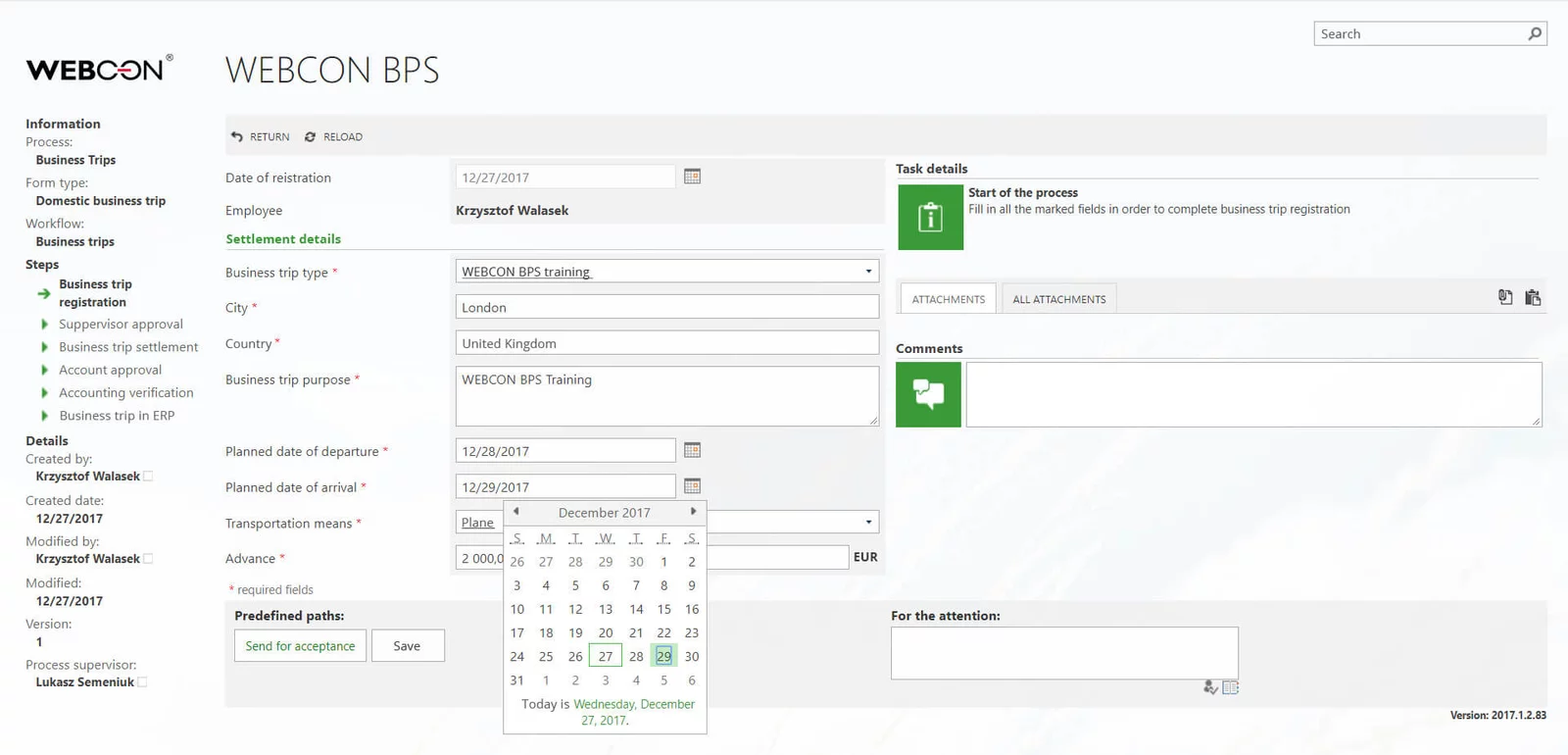Click the search magnifier icon
The image size is (1568, 755).
click(x=1535, y=33)
